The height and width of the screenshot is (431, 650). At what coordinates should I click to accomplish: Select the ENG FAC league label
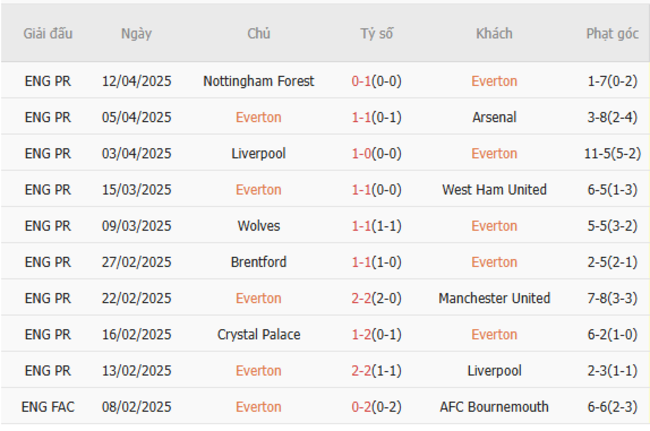tap(48, 407)
